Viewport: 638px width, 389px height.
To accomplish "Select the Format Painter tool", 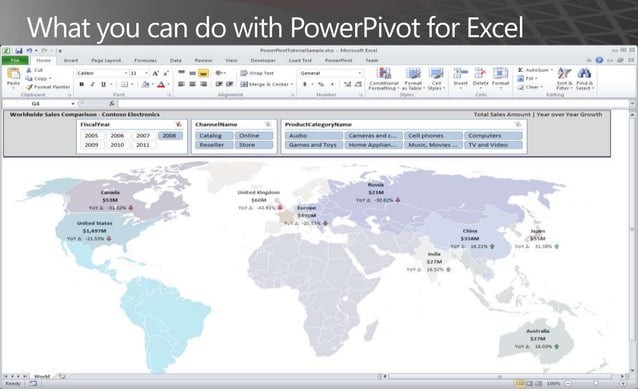I will pyautogui.click(x=48, y=87).
